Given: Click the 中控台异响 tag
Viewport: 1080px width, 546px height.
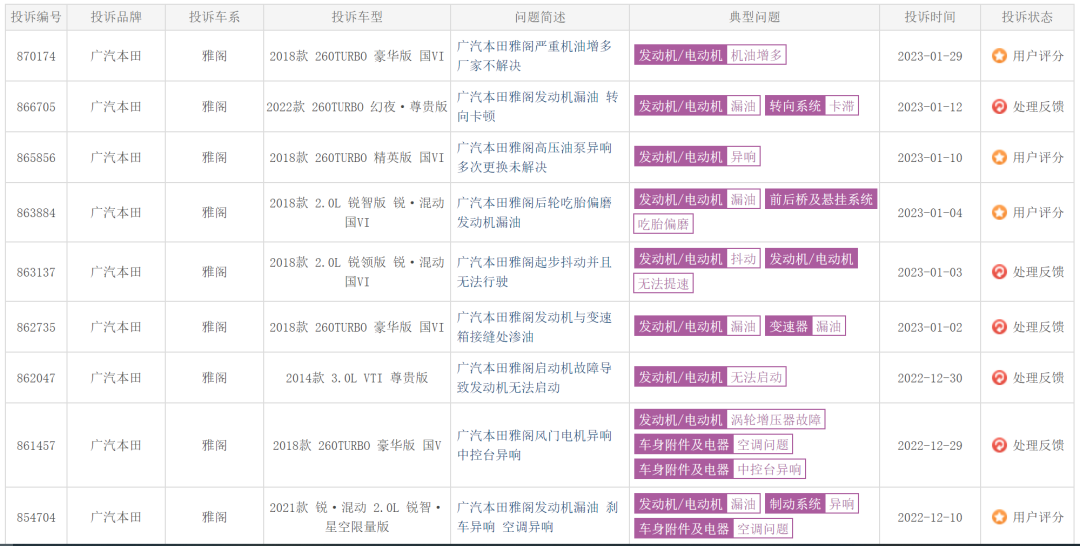Looking at the screenshot, I should click(769, 469).
